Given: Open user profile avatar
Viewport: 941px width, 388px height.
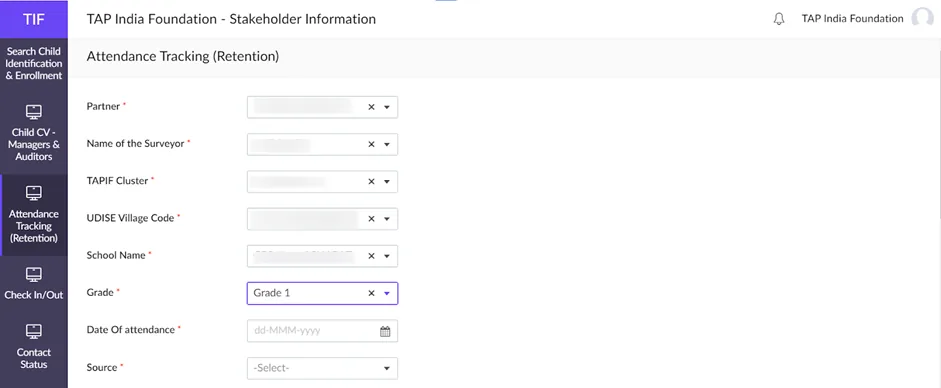Looking at the screenshot, I should tap(922, 19).
